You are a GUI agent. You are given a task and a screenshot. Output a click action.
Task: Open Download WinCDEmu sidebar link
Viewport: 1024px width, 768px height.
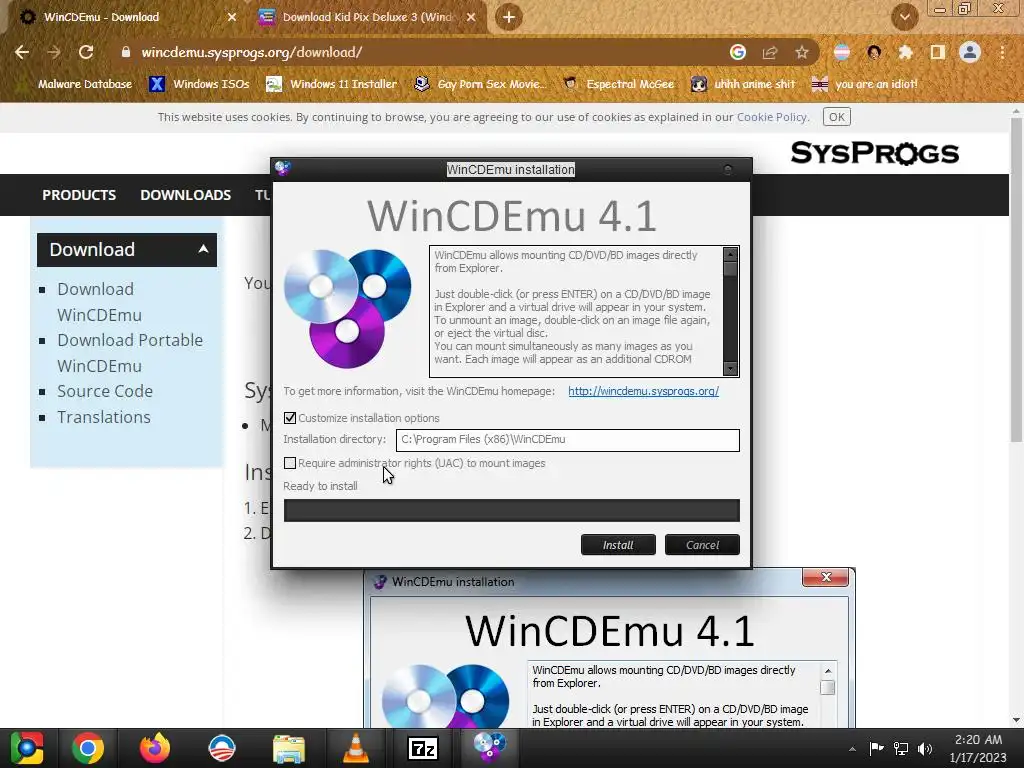coord(99,302)
